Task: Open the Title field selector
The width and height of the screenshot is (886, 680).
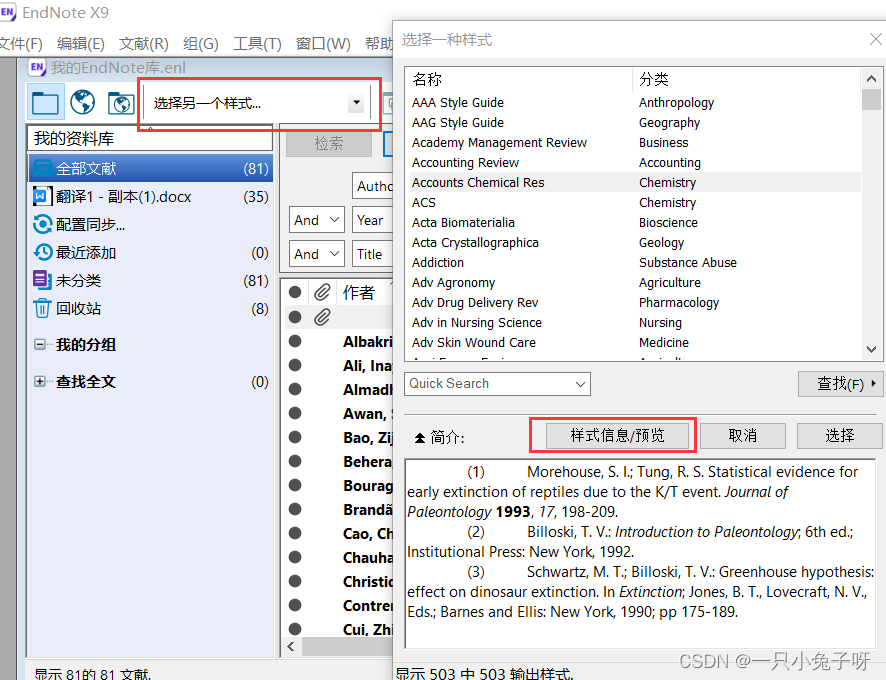Action: [x=372, y=254]
